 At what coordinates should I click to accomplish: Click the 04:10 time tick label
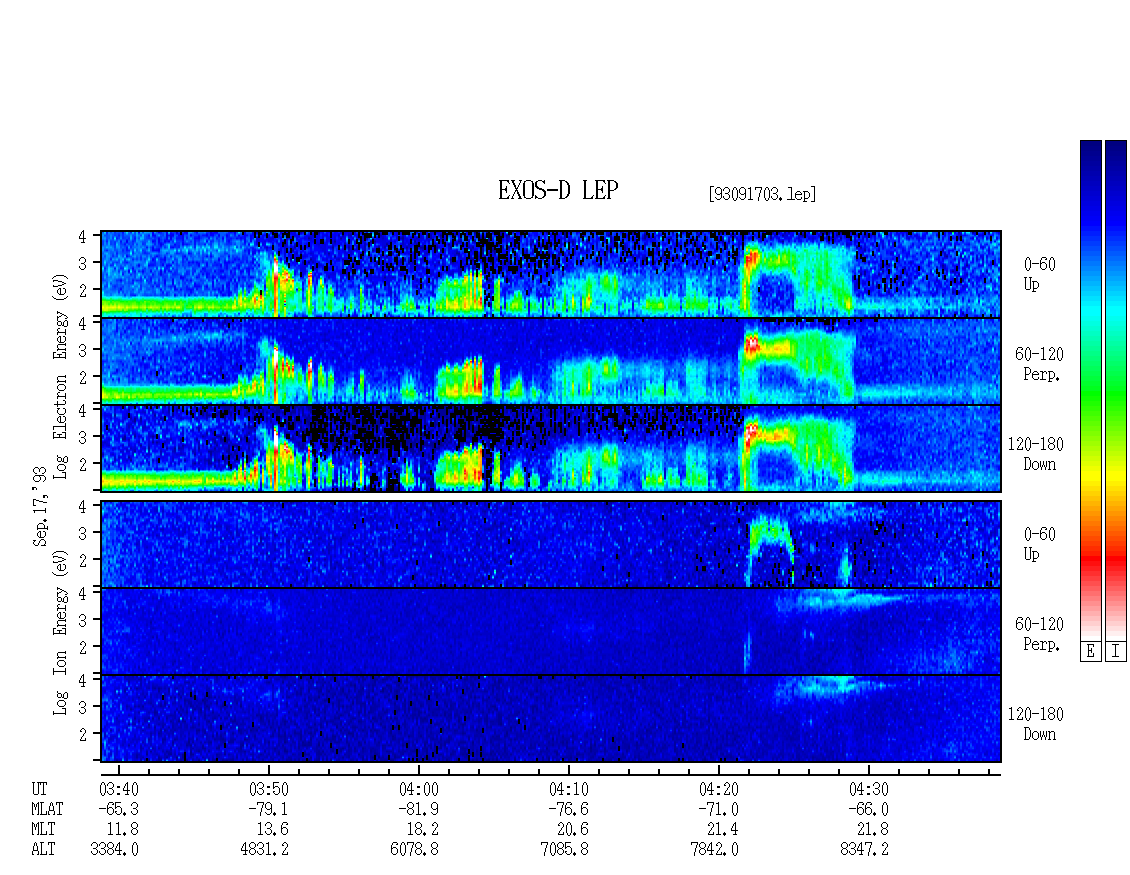(x=569, y=789)
